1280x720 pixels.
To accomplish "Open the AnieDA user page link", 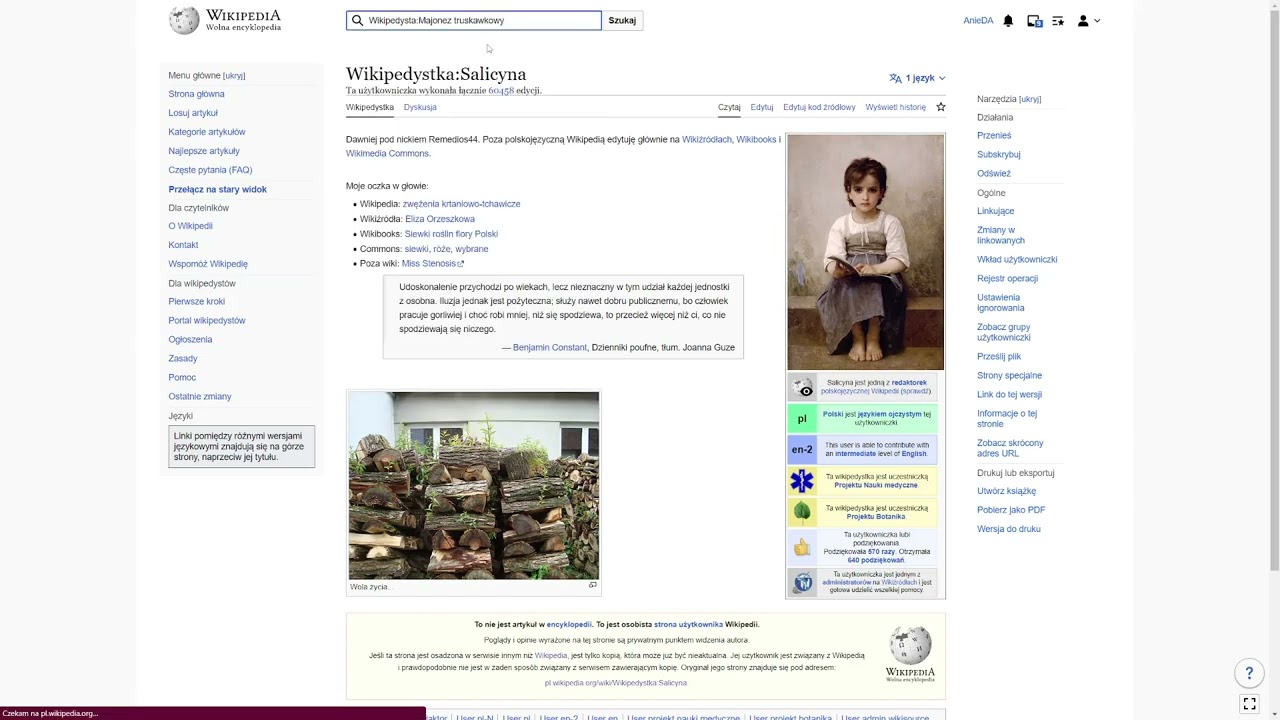I will [x=978, y=21].
